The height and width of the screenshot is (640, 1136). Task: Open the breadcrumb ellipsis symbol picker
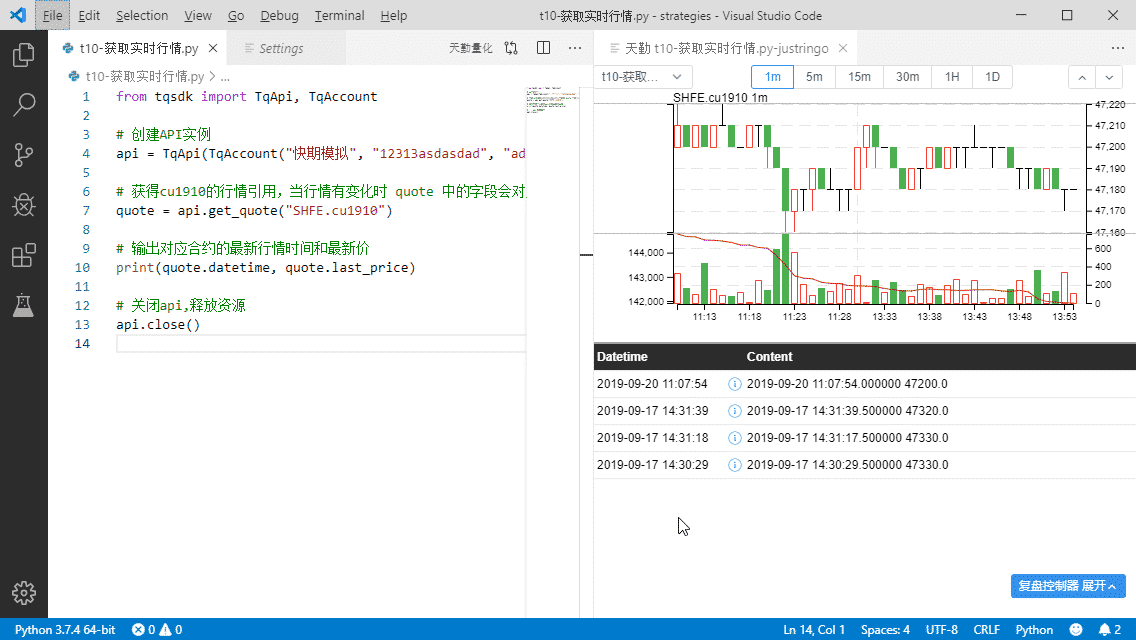point(225,76)
